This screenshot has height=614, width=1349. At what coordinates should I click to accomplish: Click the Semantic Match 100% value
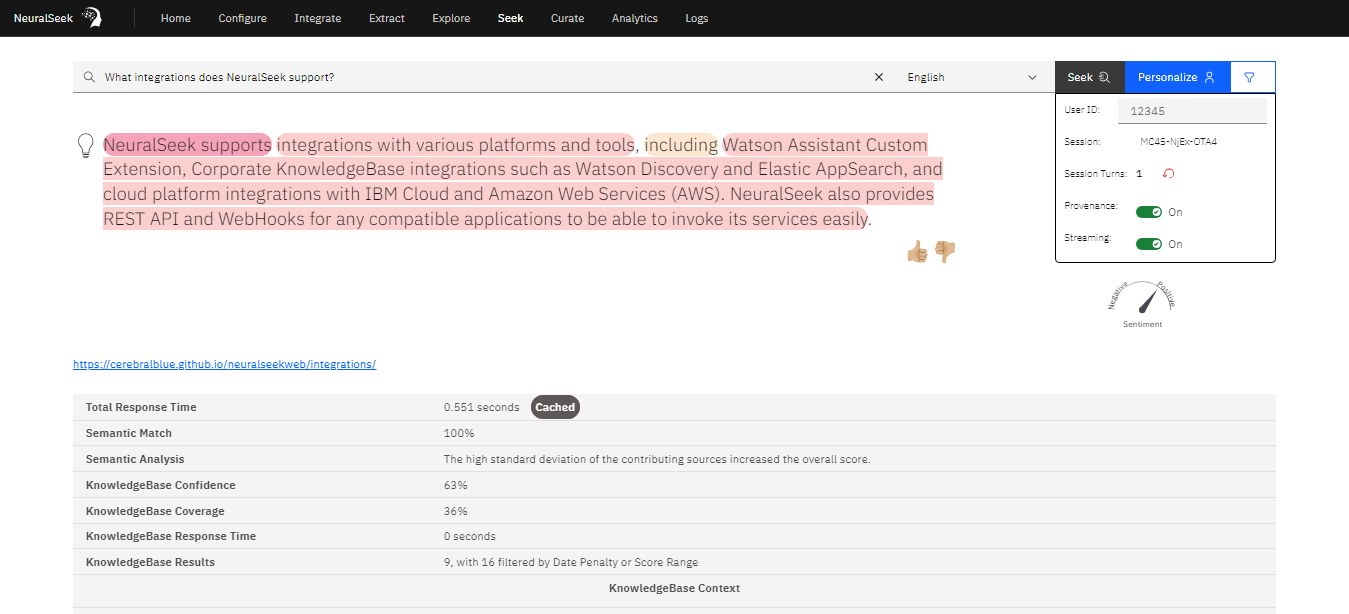(459, 433)
